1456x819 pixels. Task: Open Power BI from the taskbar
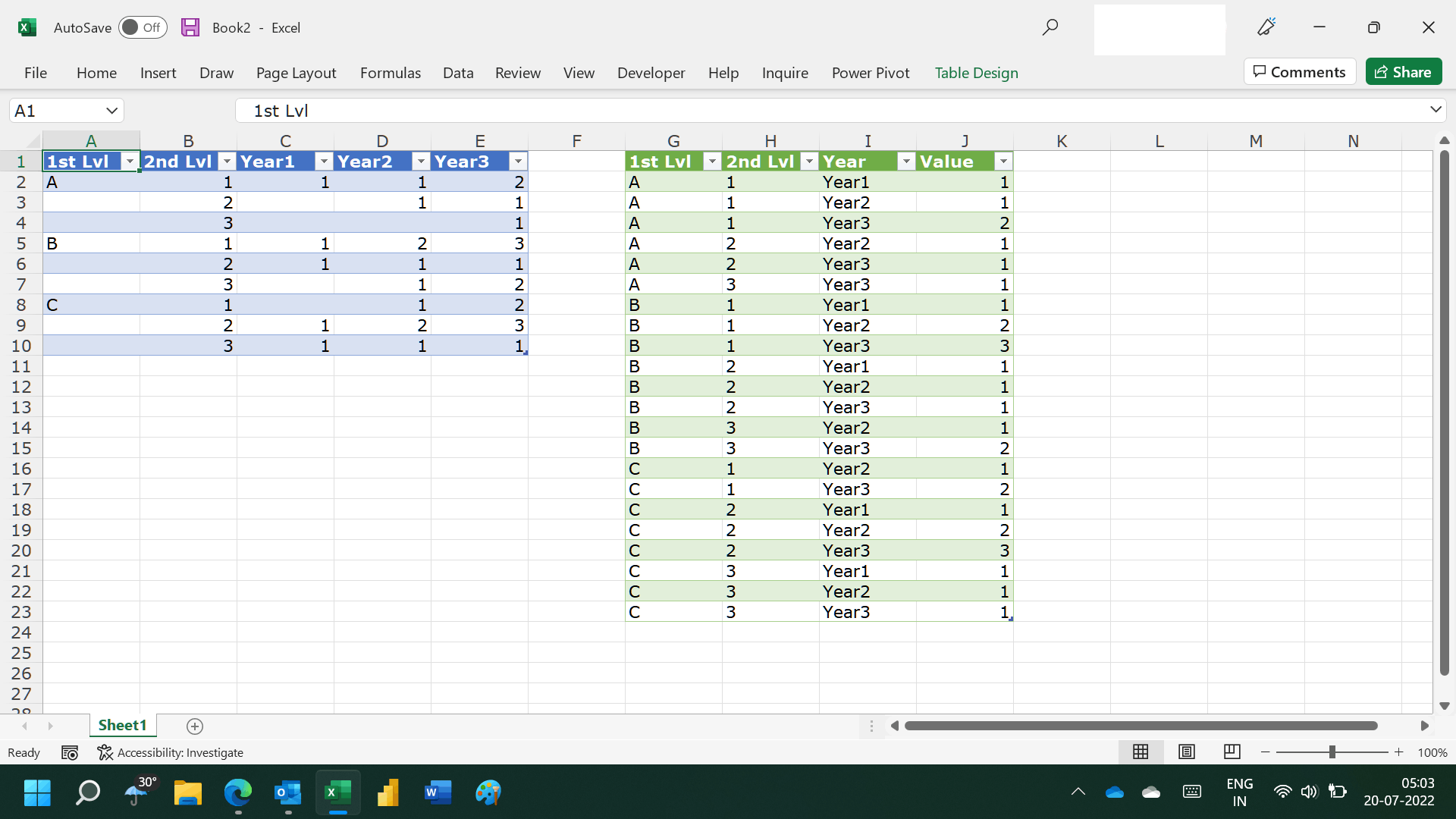tap(388, 792)
